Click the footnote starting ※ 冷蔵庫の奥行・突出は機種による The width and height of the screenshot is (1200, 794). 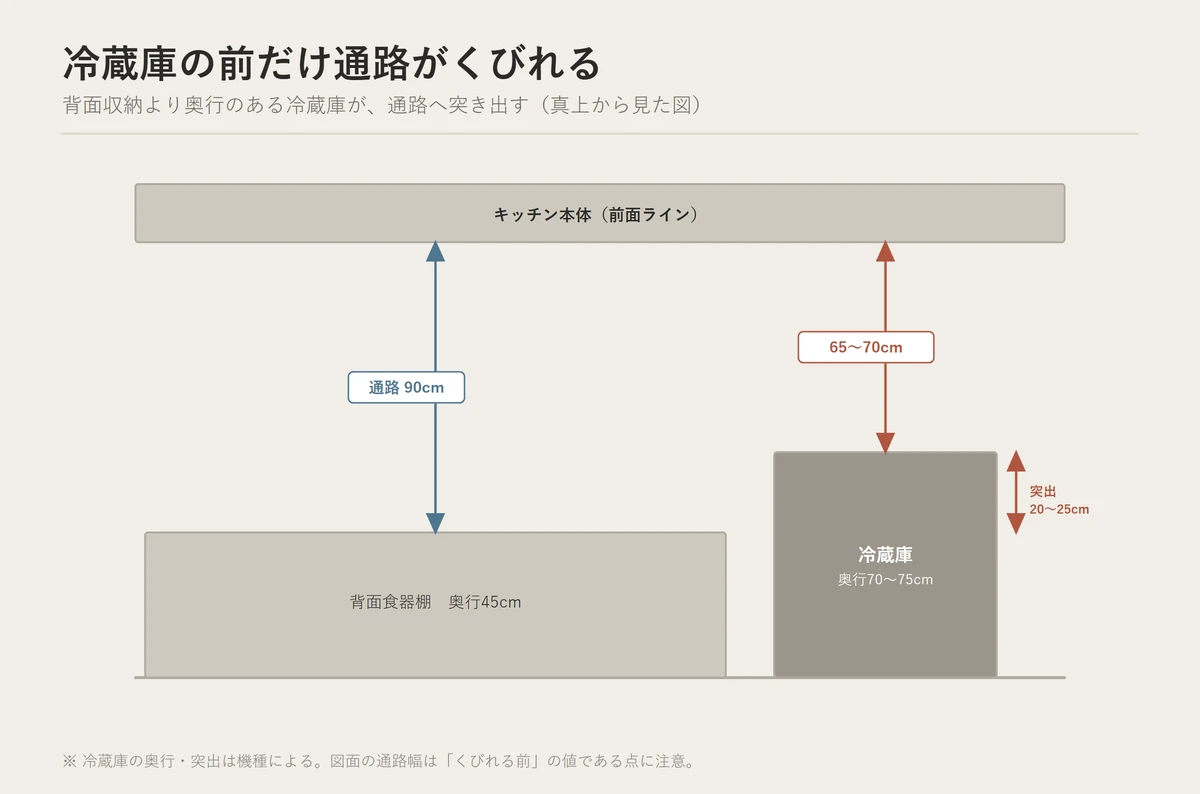[x=379, y=761]
